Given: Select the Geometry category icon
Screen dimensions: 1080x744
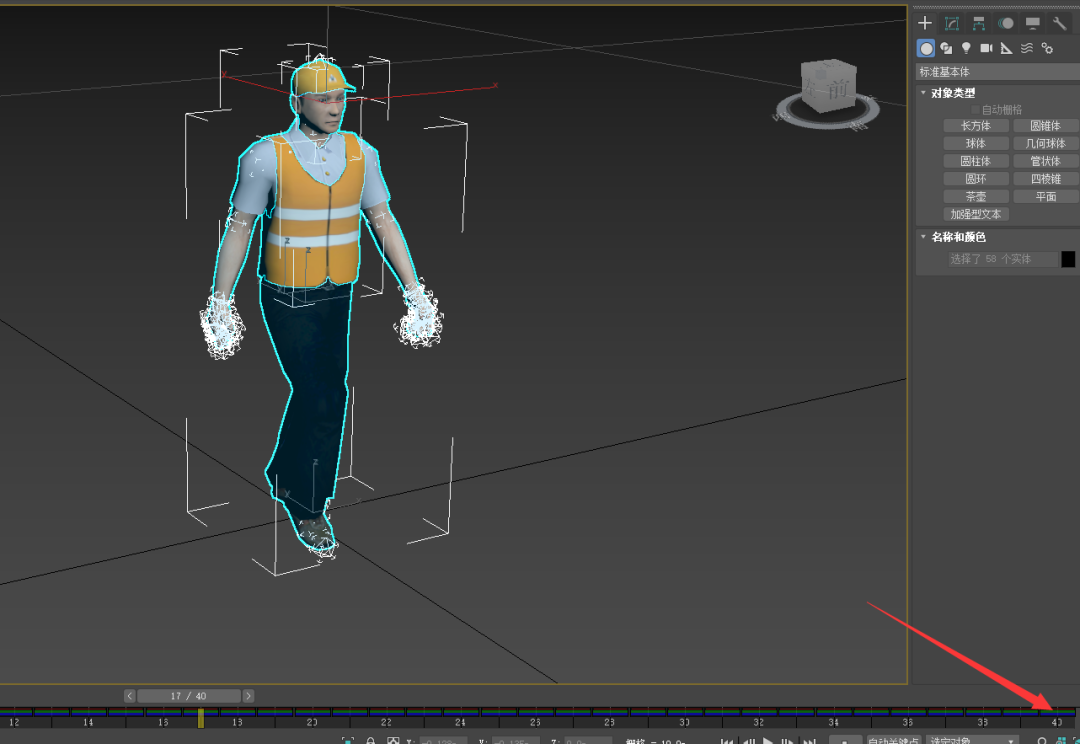Looking at the screenshot, I should click(x=925, y=47).
